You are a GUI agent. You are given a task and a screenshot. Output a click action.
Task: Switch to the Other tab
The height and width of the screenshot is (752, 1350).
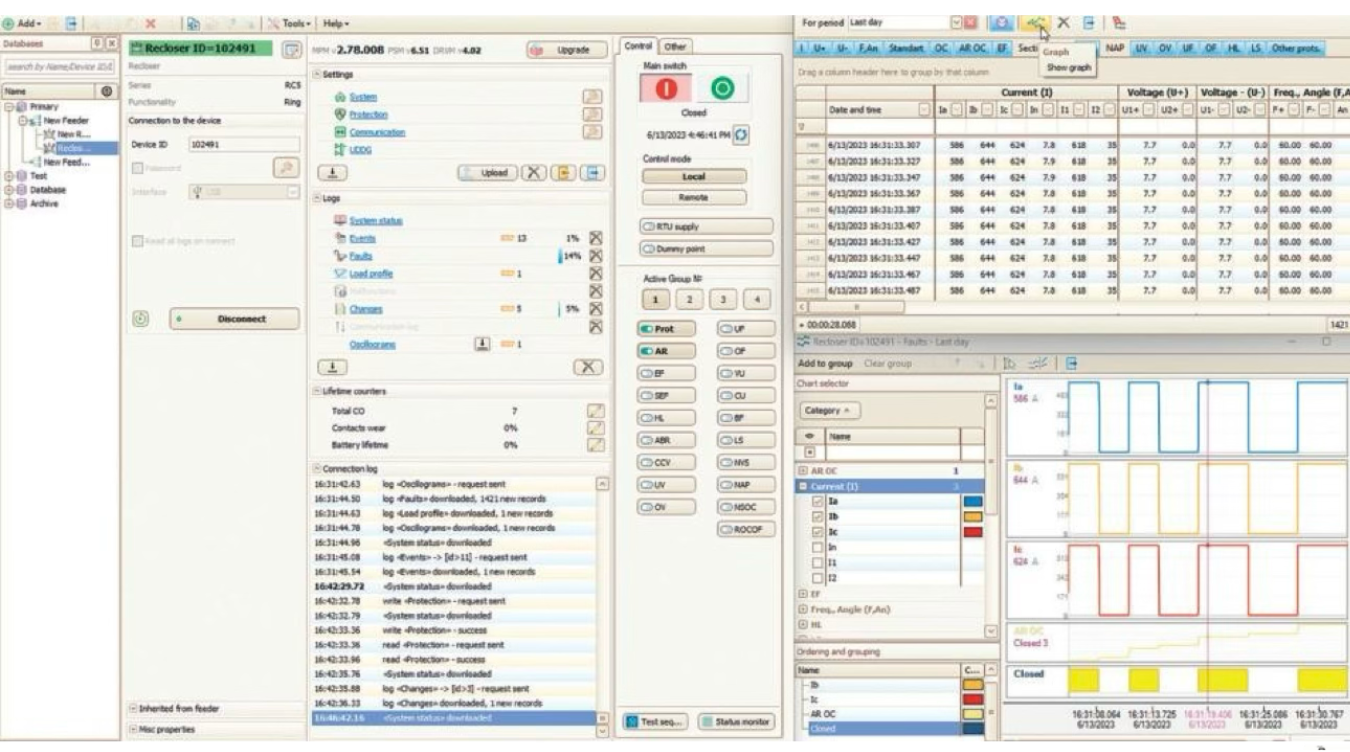677,46
